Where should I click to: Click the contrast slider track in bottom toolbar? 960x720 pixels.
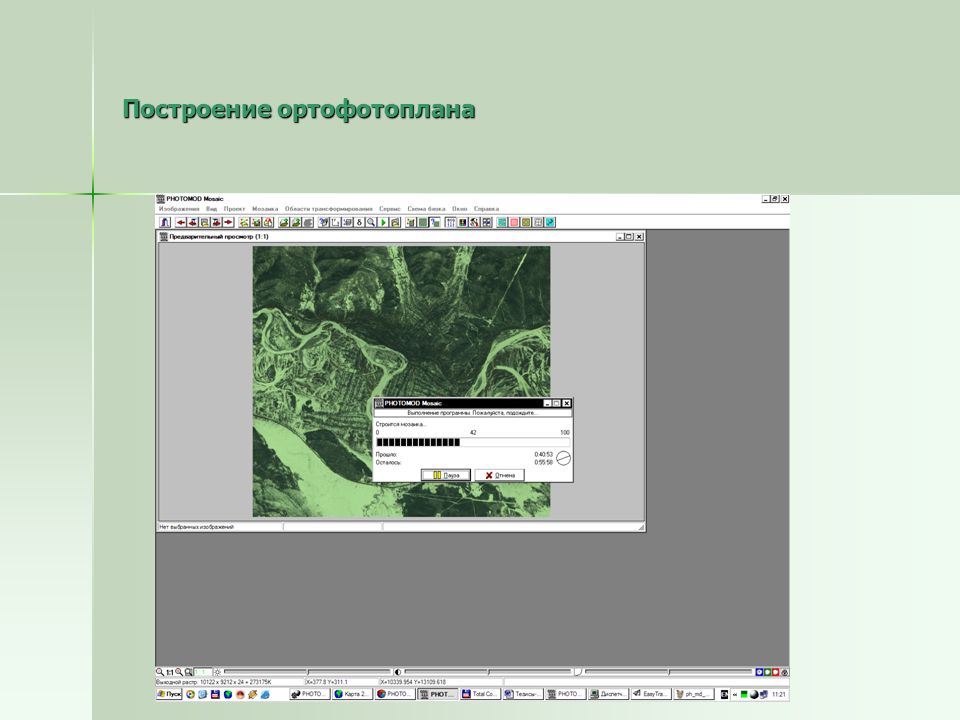(489, 672)
